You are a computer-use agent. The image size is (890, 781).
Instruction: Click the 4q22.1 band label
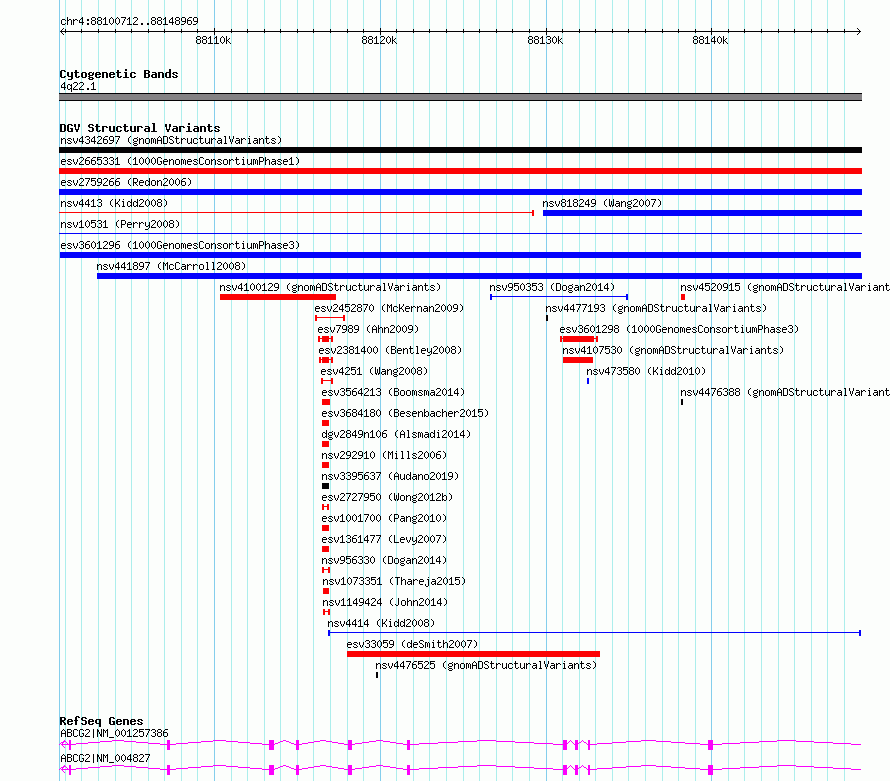click(78, 86)
